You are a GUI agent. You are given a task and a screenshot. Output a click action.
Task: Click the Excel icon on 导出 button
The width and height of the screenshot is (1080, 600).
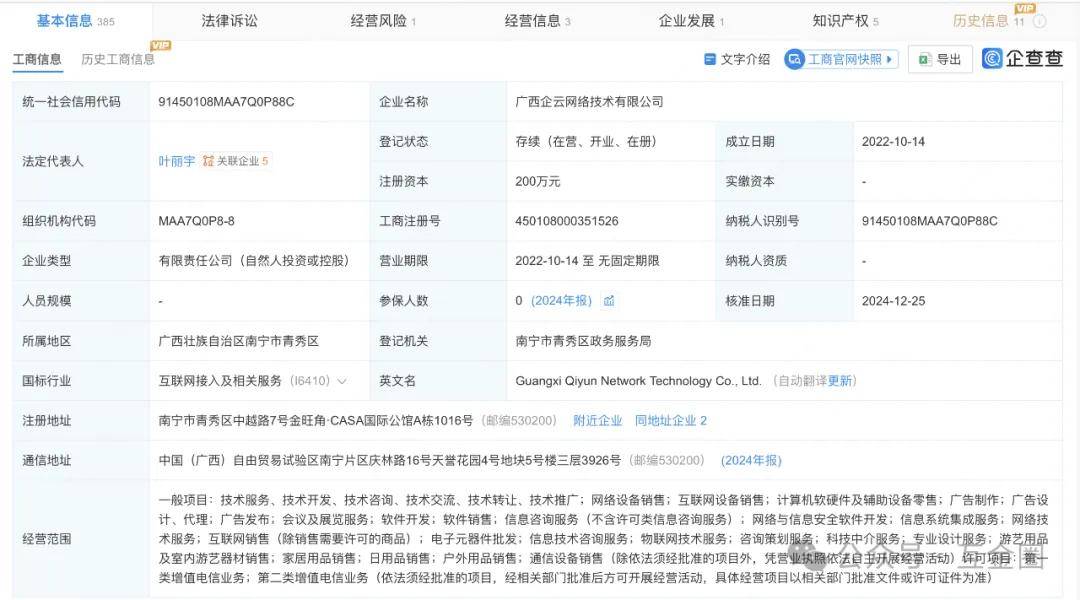coord(925,60)
